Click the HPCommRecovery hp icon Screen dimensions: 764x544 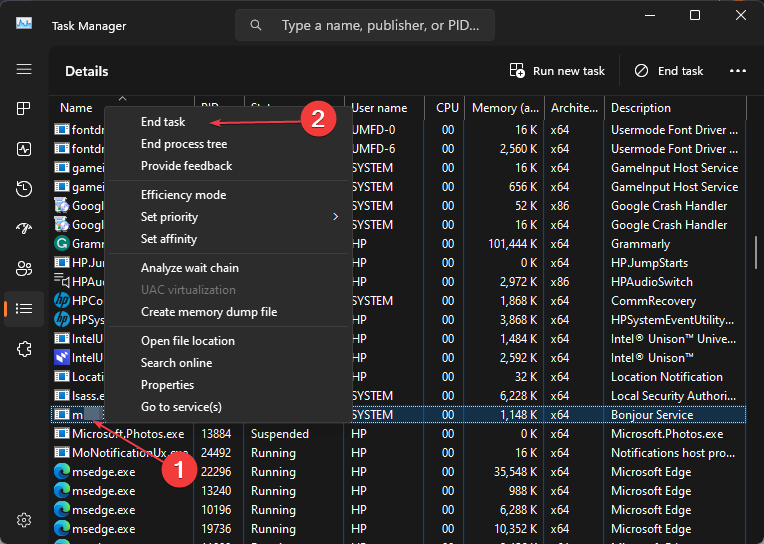pyautogui.click(x=61, y=300)
